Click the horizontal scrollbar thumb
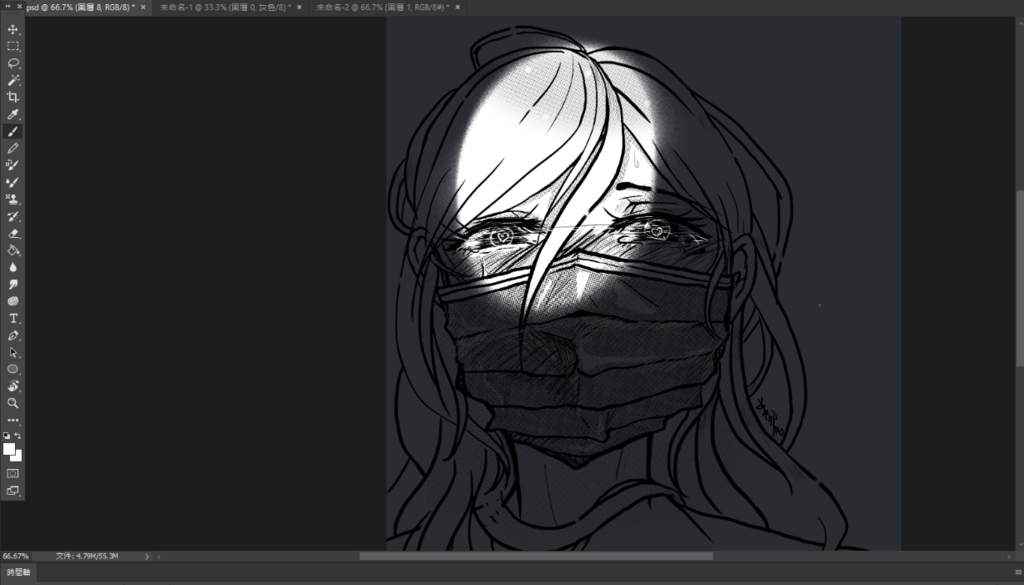This screenshot has width=1024, height=585. 536,556
